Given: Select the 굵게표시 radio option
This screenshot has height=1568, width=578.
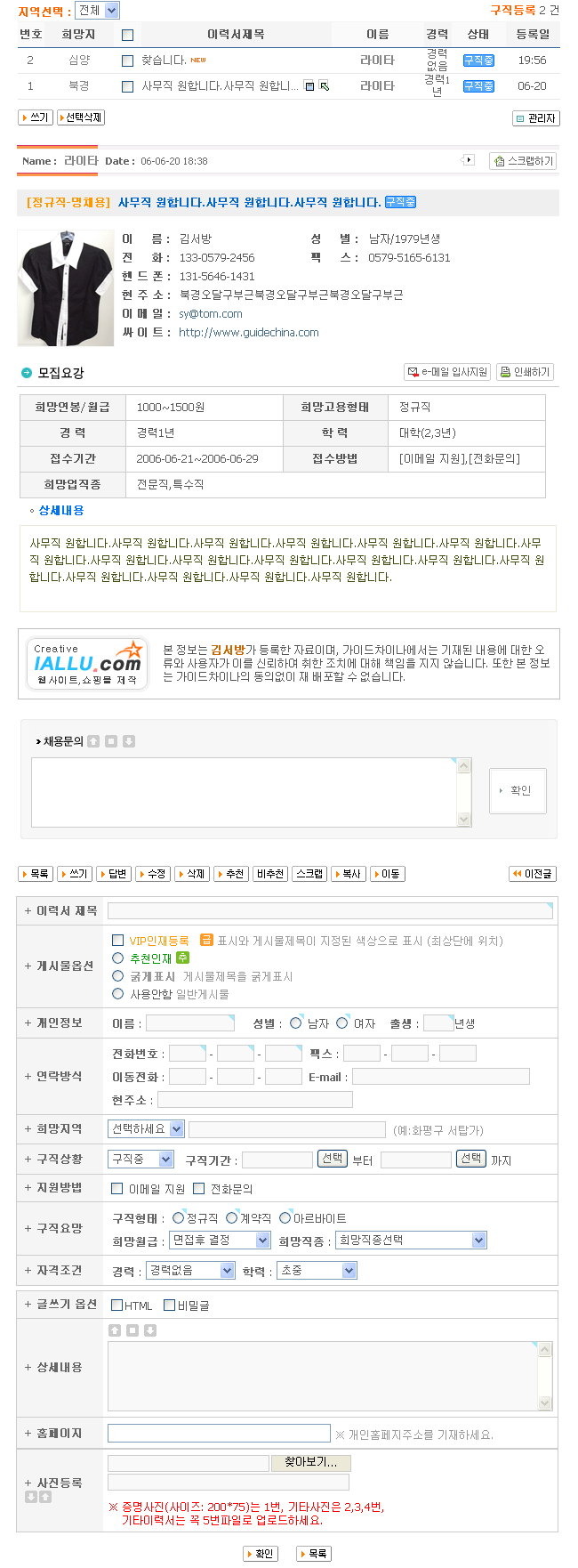Looking at the screenshot, I should tap(118, 976).
